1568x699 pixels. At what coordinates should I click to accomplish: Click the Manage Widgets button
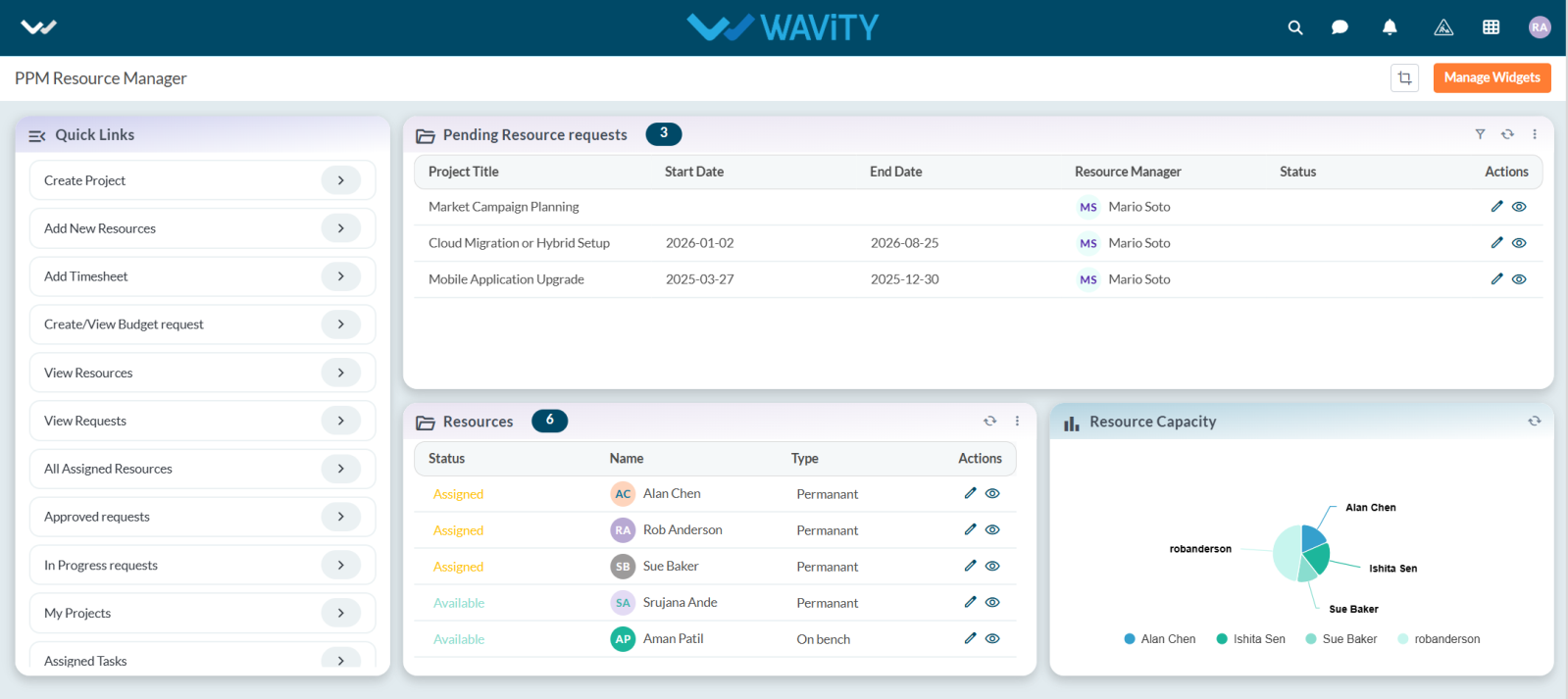(1492, 77)
